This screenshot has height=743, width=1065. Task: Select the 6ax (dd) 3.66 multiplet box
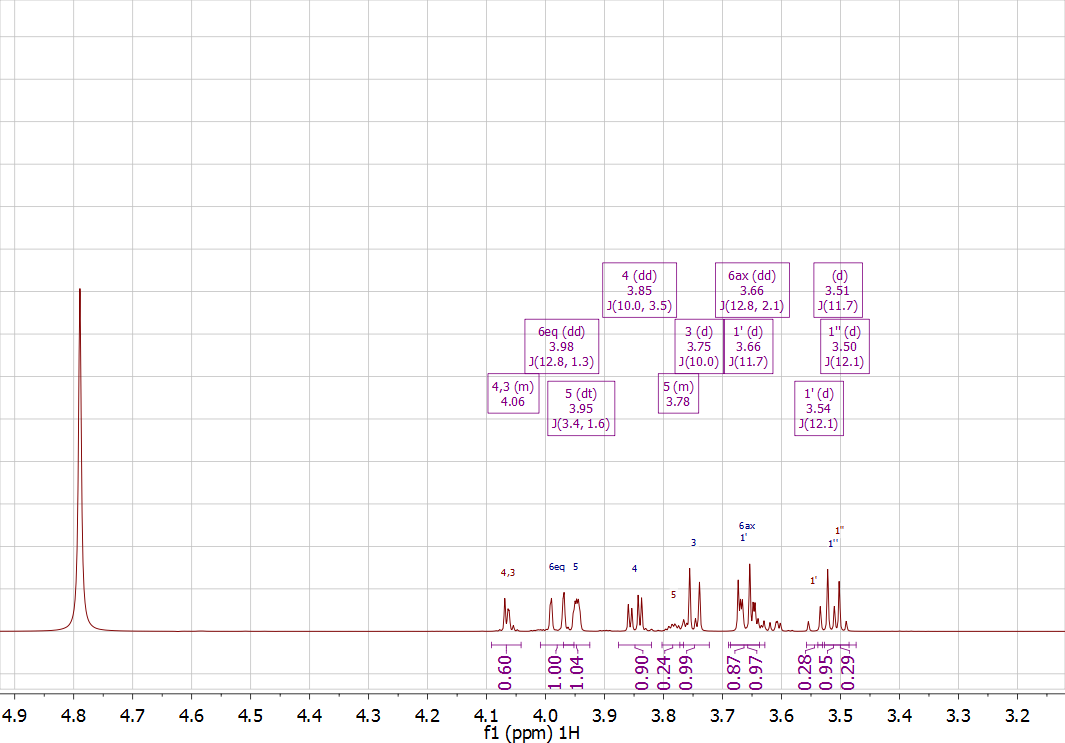pos(752,290)
